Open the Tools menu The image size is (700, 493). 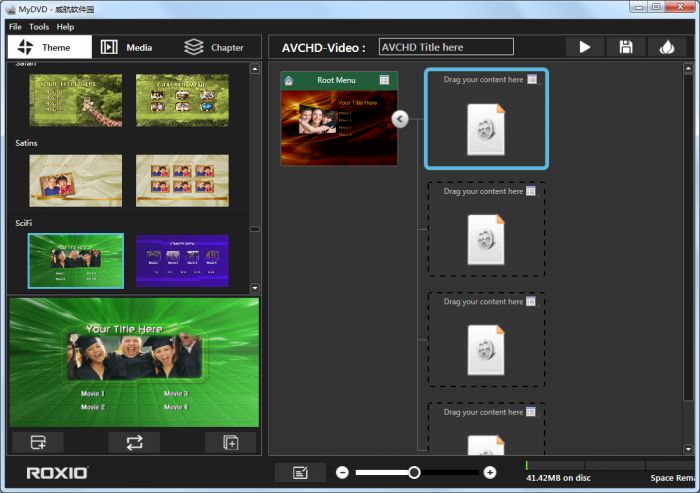[39, 27]
